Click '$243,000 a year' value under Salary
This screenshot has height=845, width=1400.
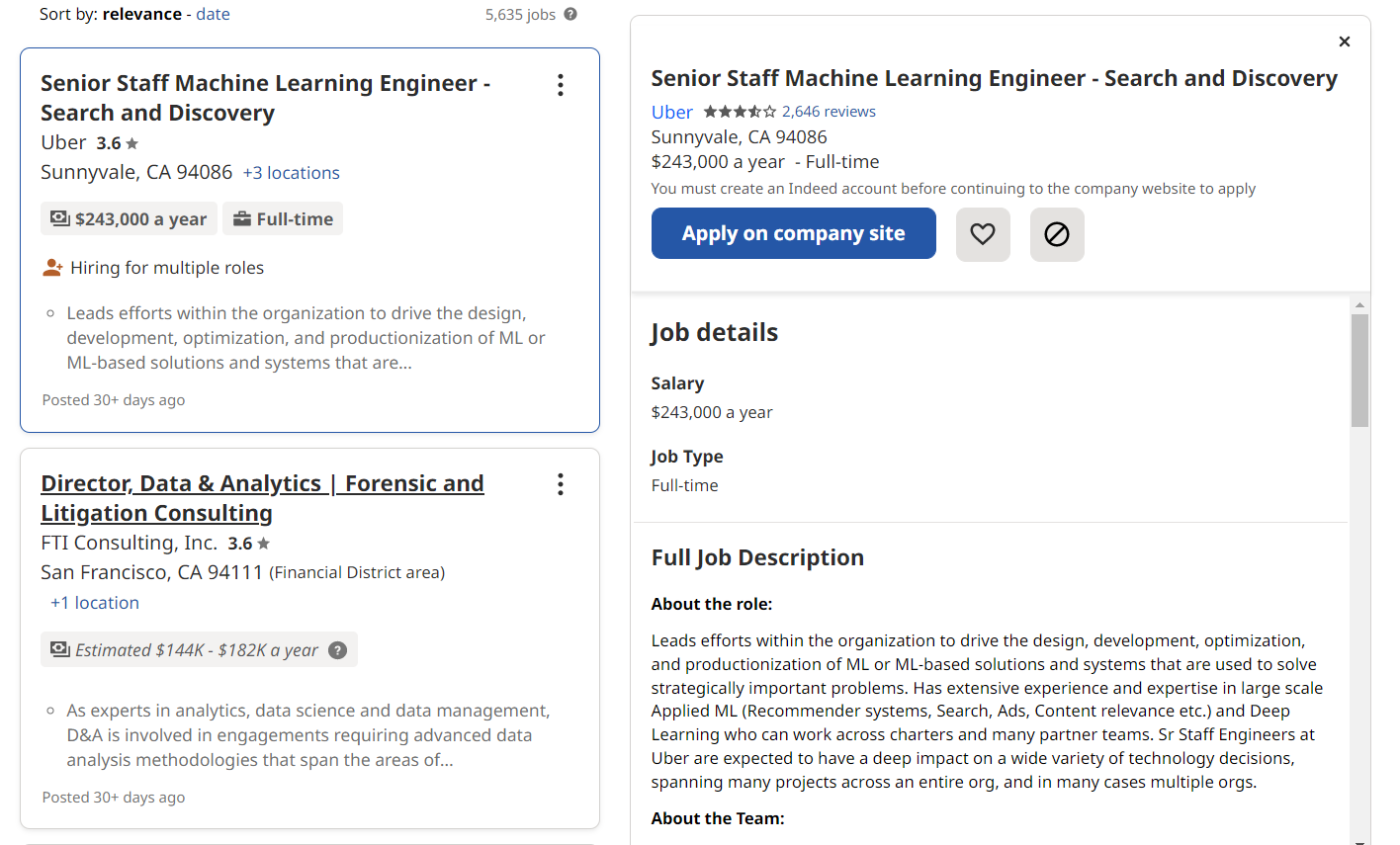tap(712, 412)
